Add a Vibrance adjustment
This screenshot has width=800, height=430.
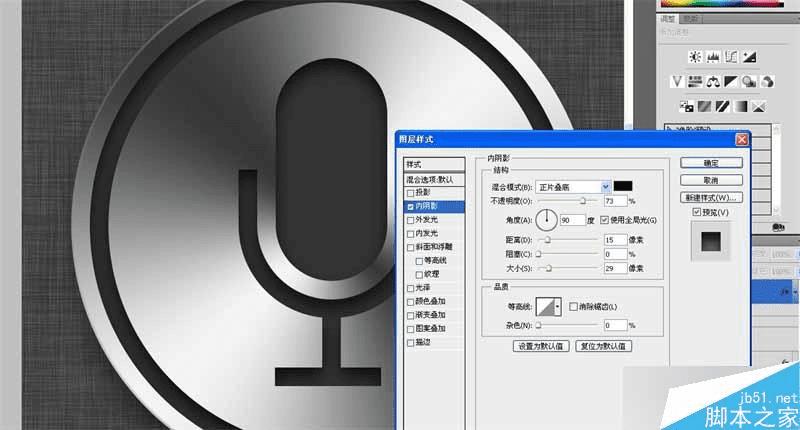(677, 82)
